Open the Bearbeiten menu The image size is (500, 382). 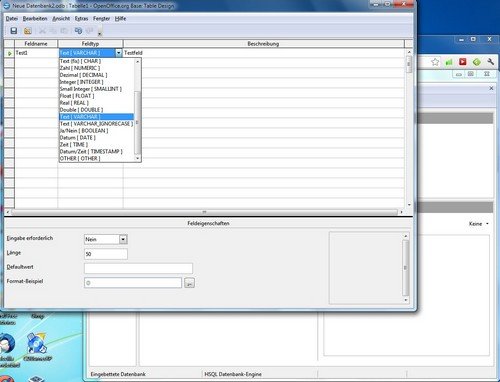[35, 19]
